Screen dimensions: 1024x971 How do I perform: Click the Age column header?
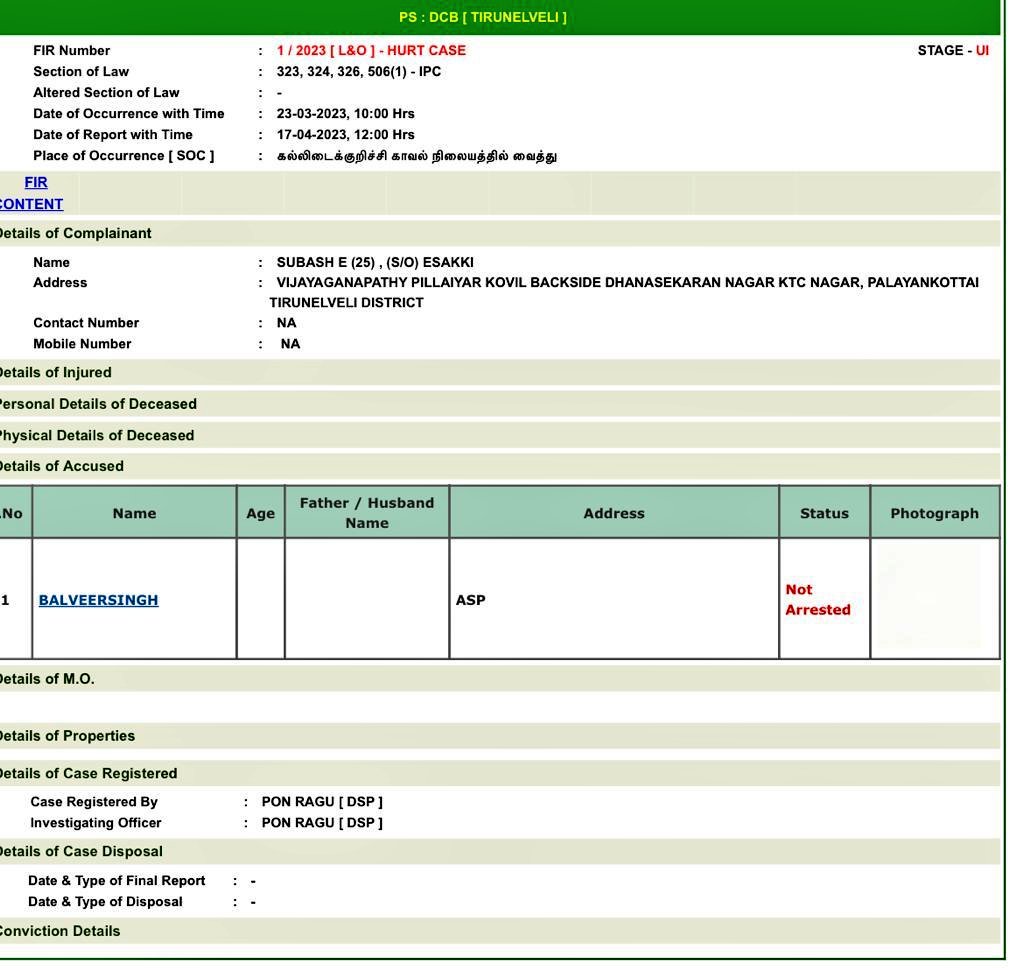click(x=261, y=513)
